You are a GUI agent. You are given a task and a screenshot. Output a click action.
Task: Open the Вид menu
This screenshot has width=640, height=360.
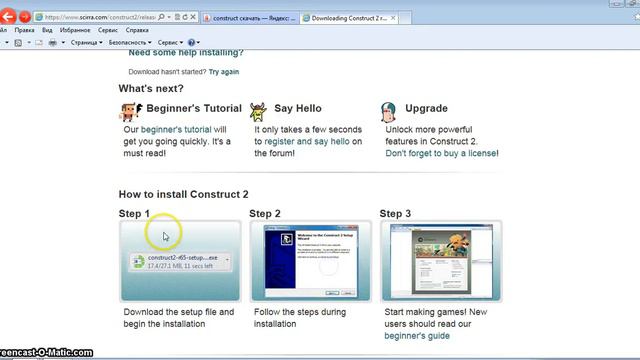tap(47, 30)
